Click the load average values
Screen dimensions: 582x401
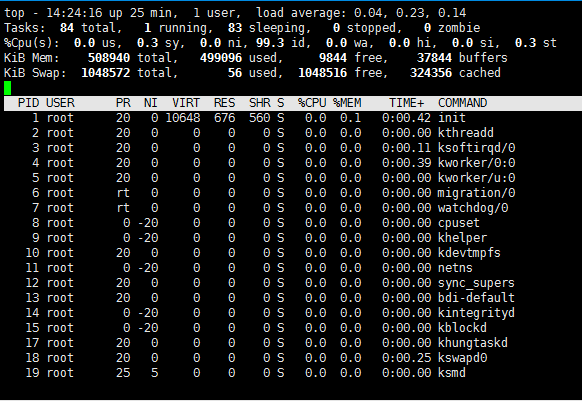(410, 13)
